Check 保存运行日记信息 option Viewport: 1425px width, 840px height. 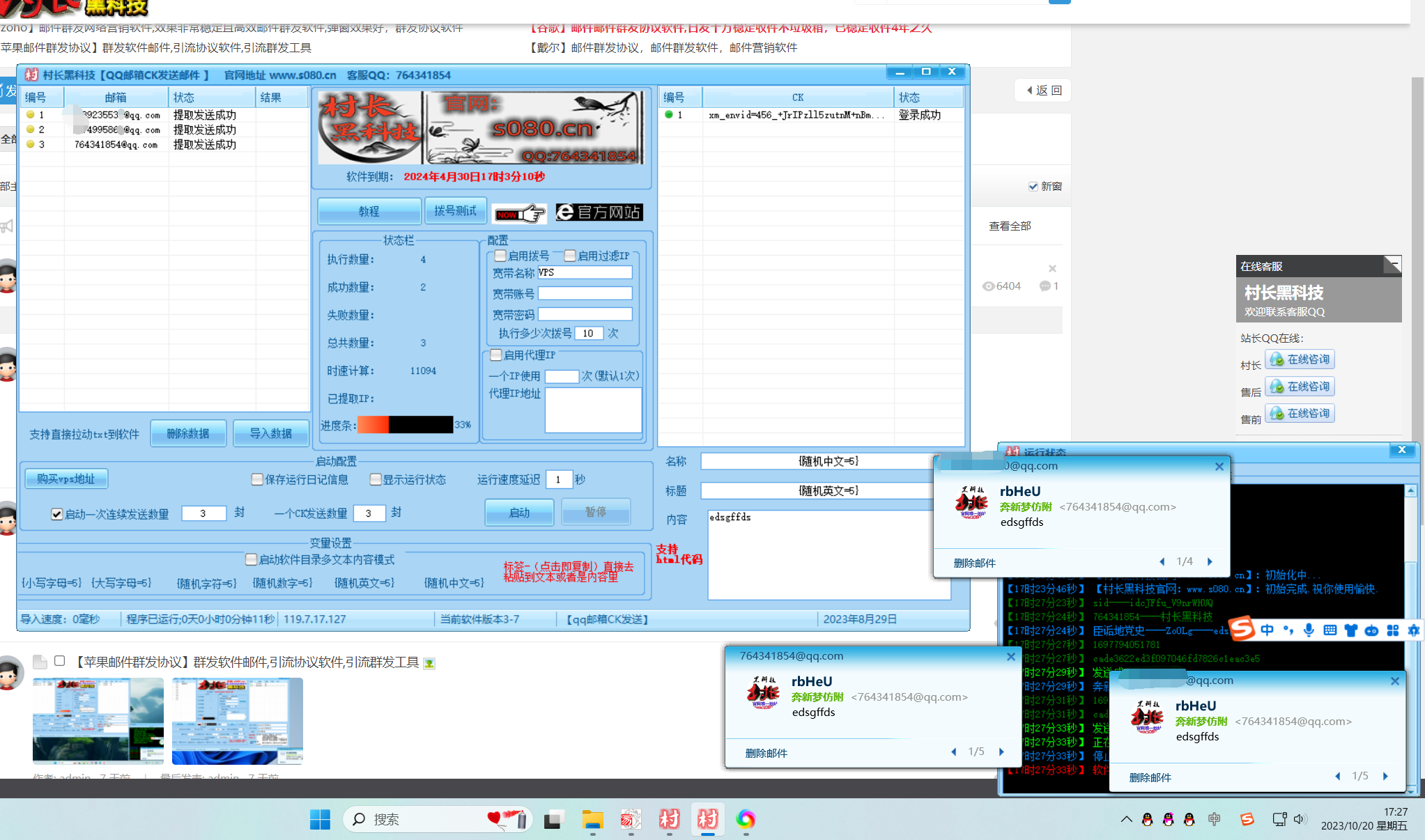click(257, 479)
